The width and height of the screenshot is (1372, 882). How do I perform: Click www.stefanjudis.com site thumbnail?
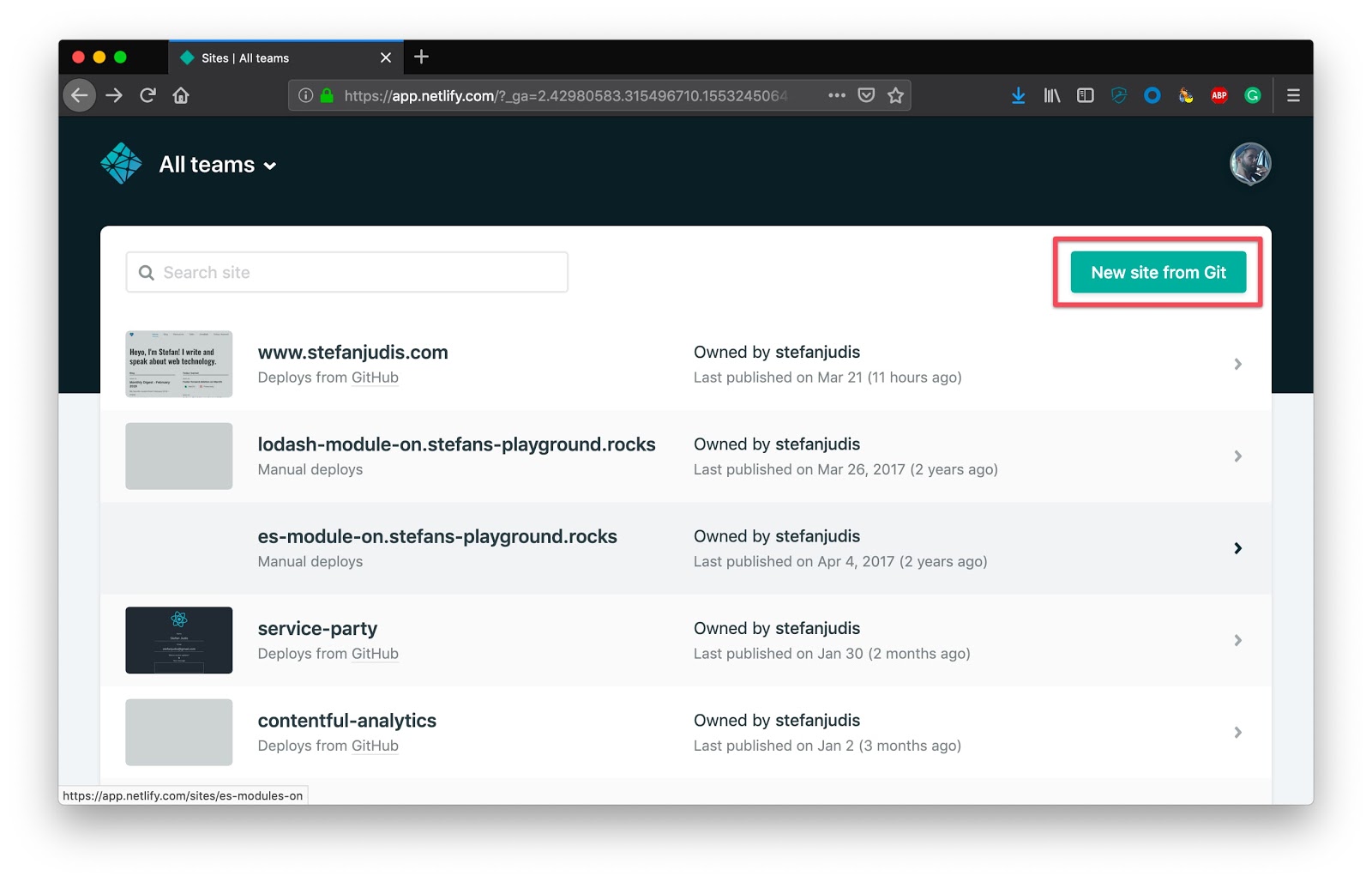[x=178, y=364]
